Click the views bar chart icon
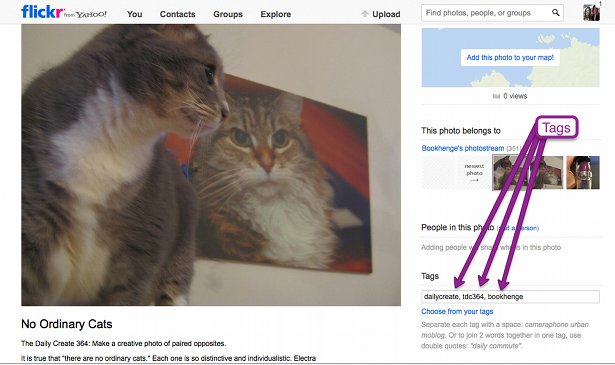This screenshot has width=615, height=365. pos(496,96)
